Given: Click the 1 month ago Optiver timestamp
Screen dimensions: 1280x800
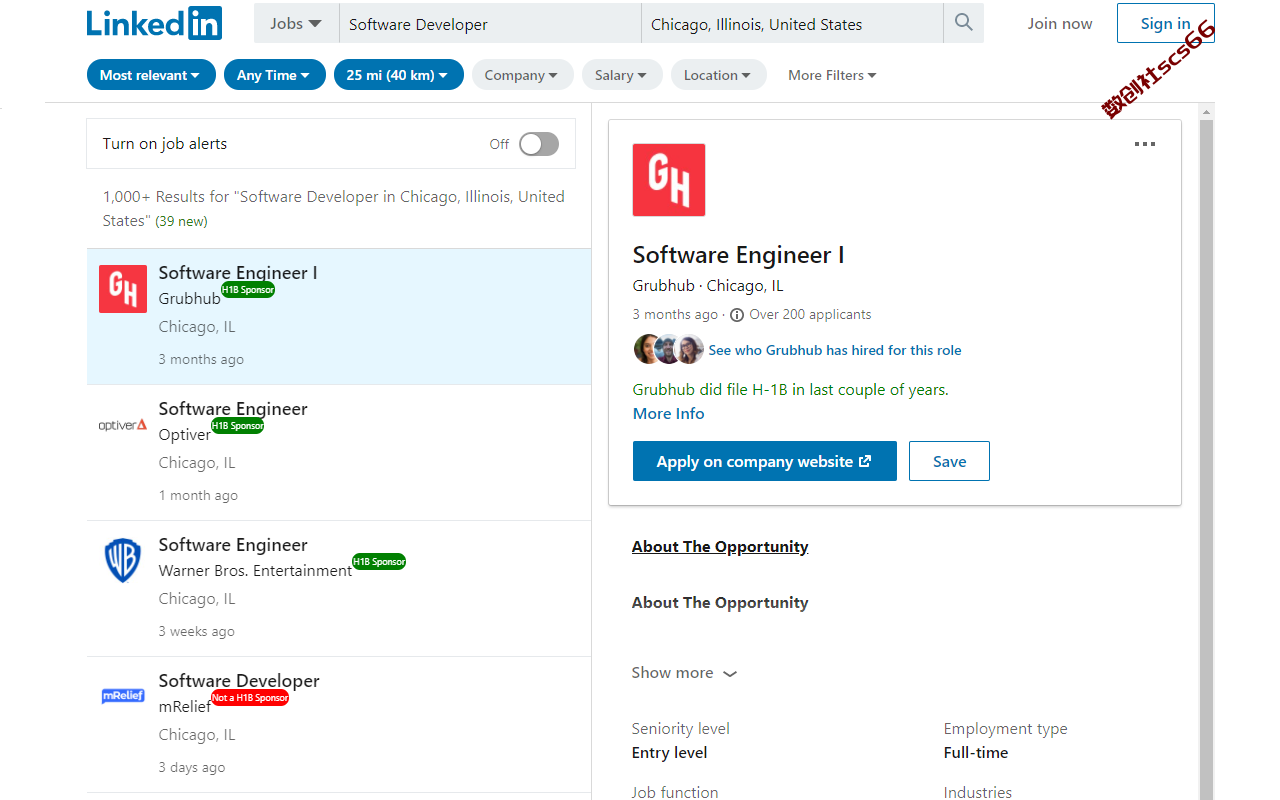Looking at the screenshot, I should (198, 495).
